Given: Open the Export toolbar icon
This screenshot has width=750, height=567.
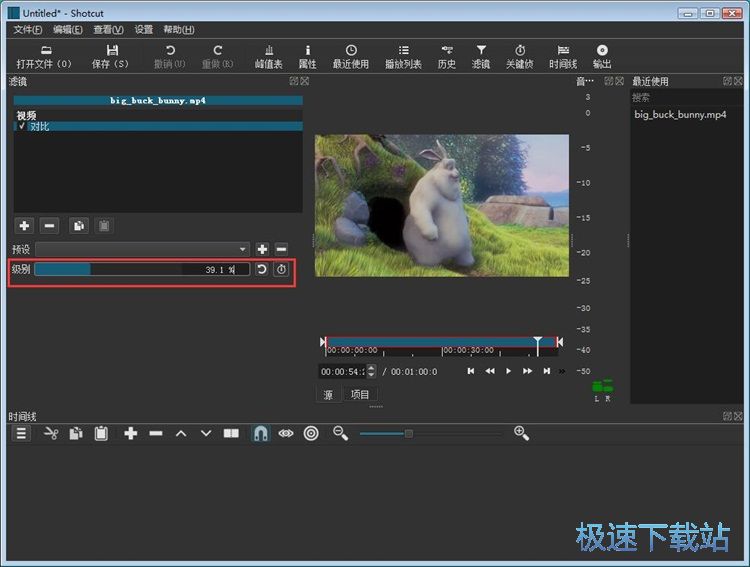Looking at the screenshot, I should point(602,56).
